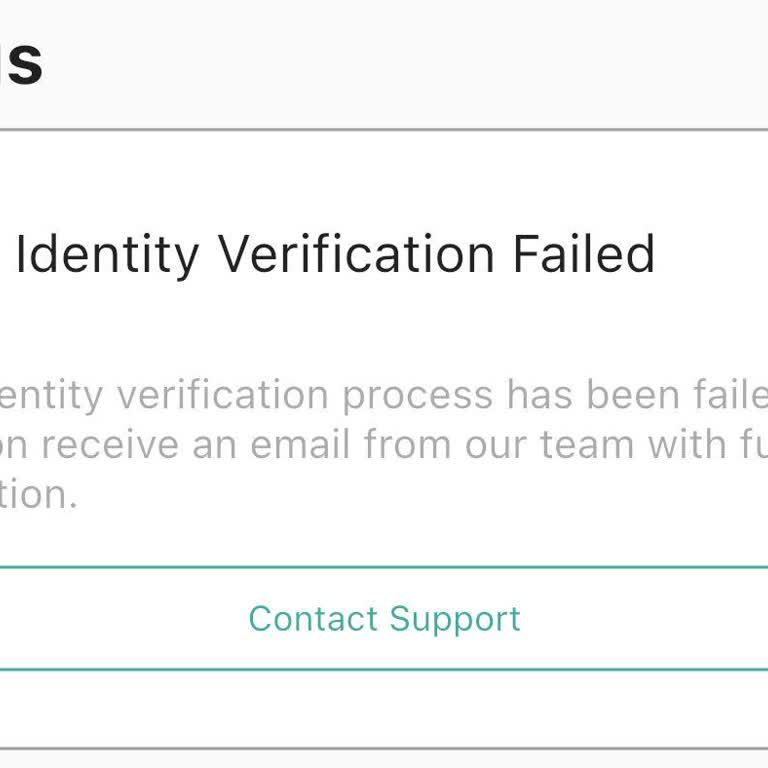
Task: Click the Identity Verification Failed heading
Action: 335,254
